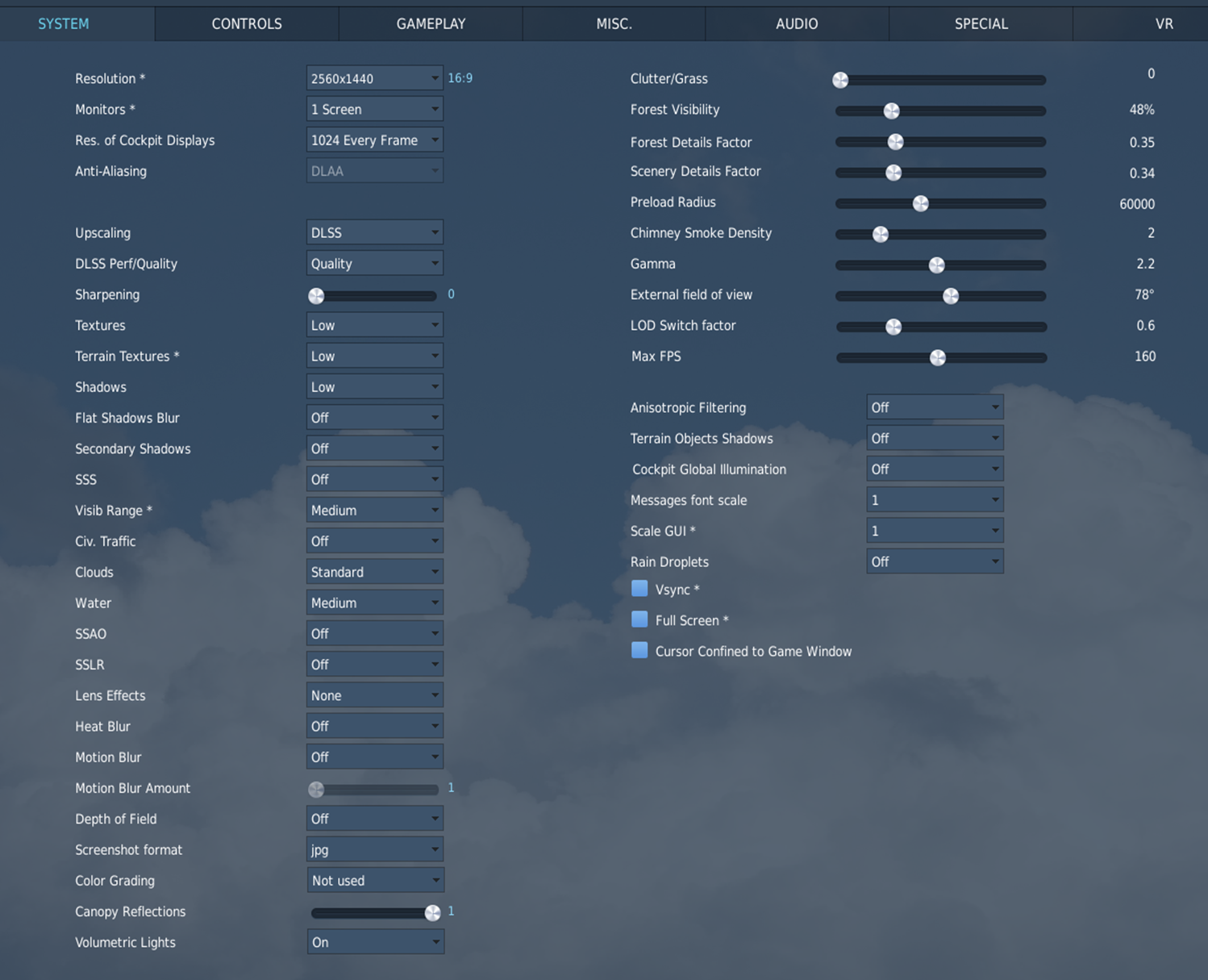
Task: Expand the SSLR dropdown
Action: tap(374, 664)
